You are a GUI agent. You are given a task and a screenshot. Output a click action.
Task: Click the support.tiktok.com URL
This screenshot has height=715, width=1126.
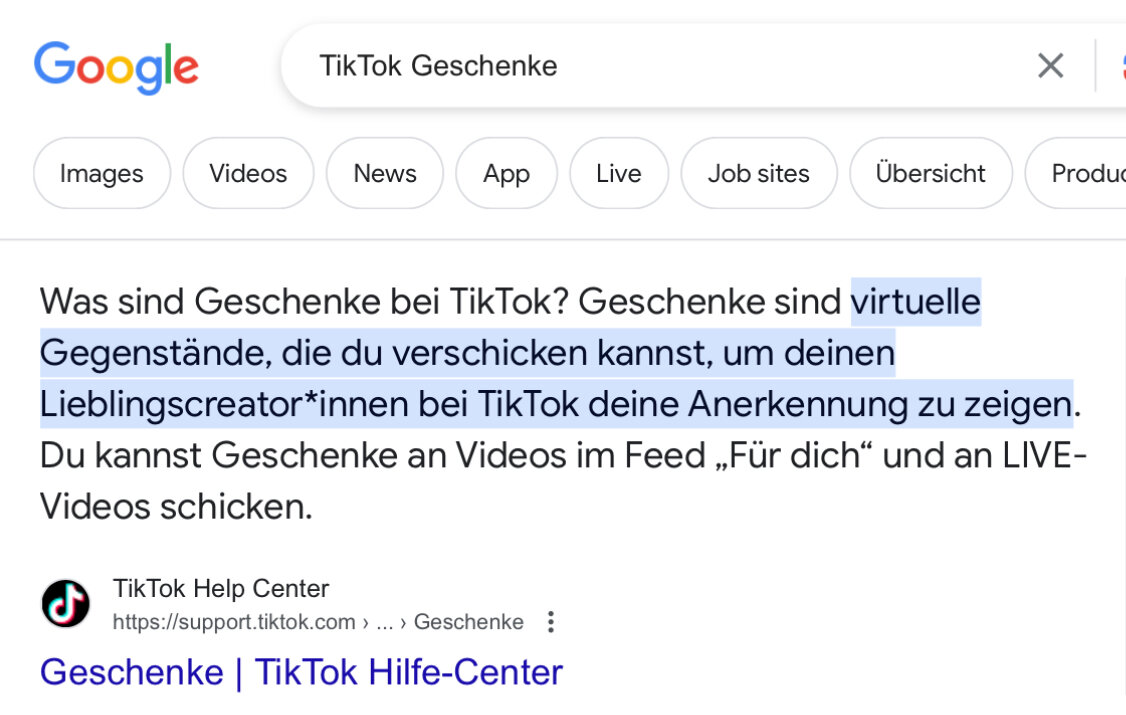tap(234, 622)
